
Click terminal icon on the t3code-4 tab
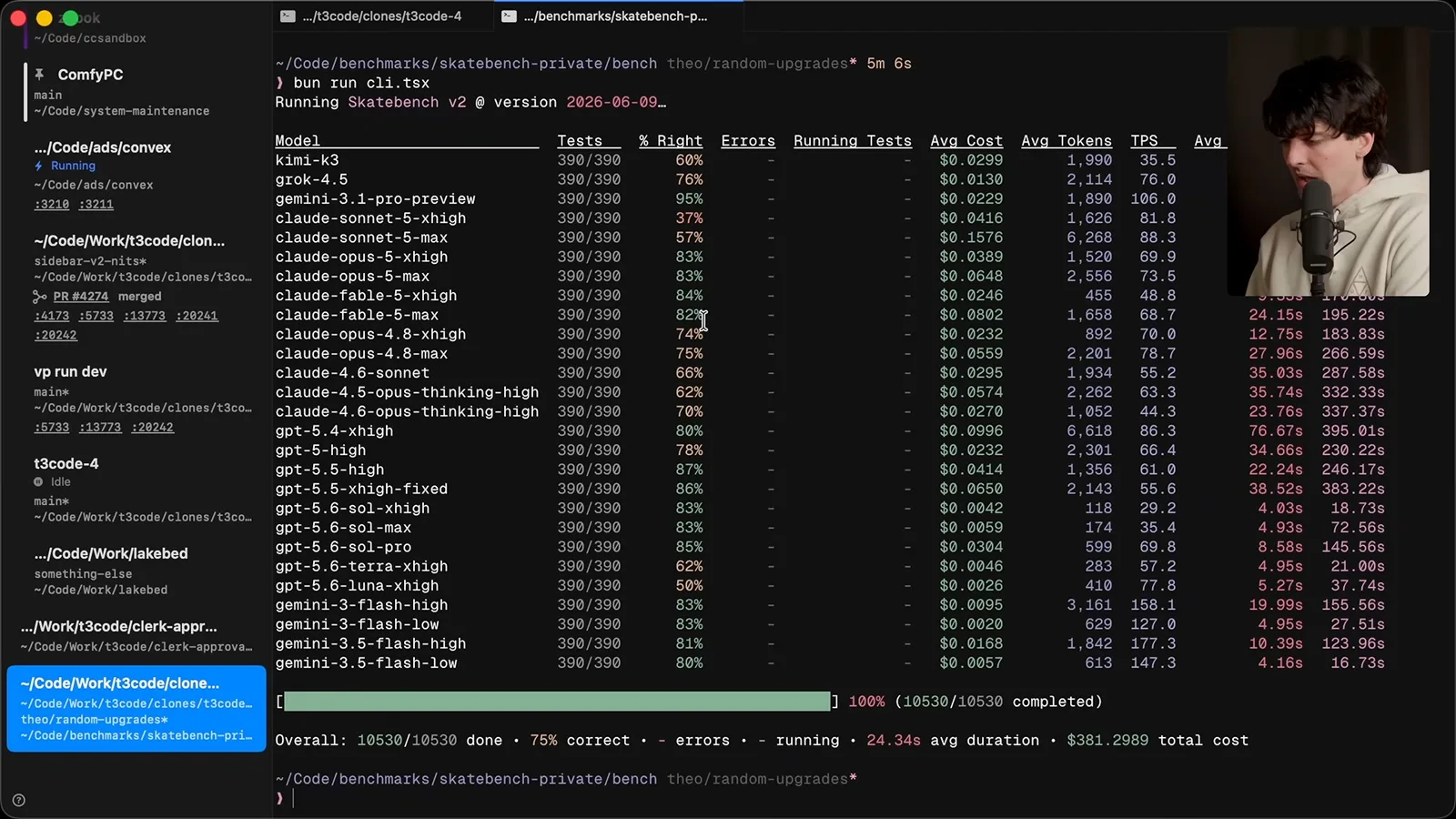pos(288,16)
